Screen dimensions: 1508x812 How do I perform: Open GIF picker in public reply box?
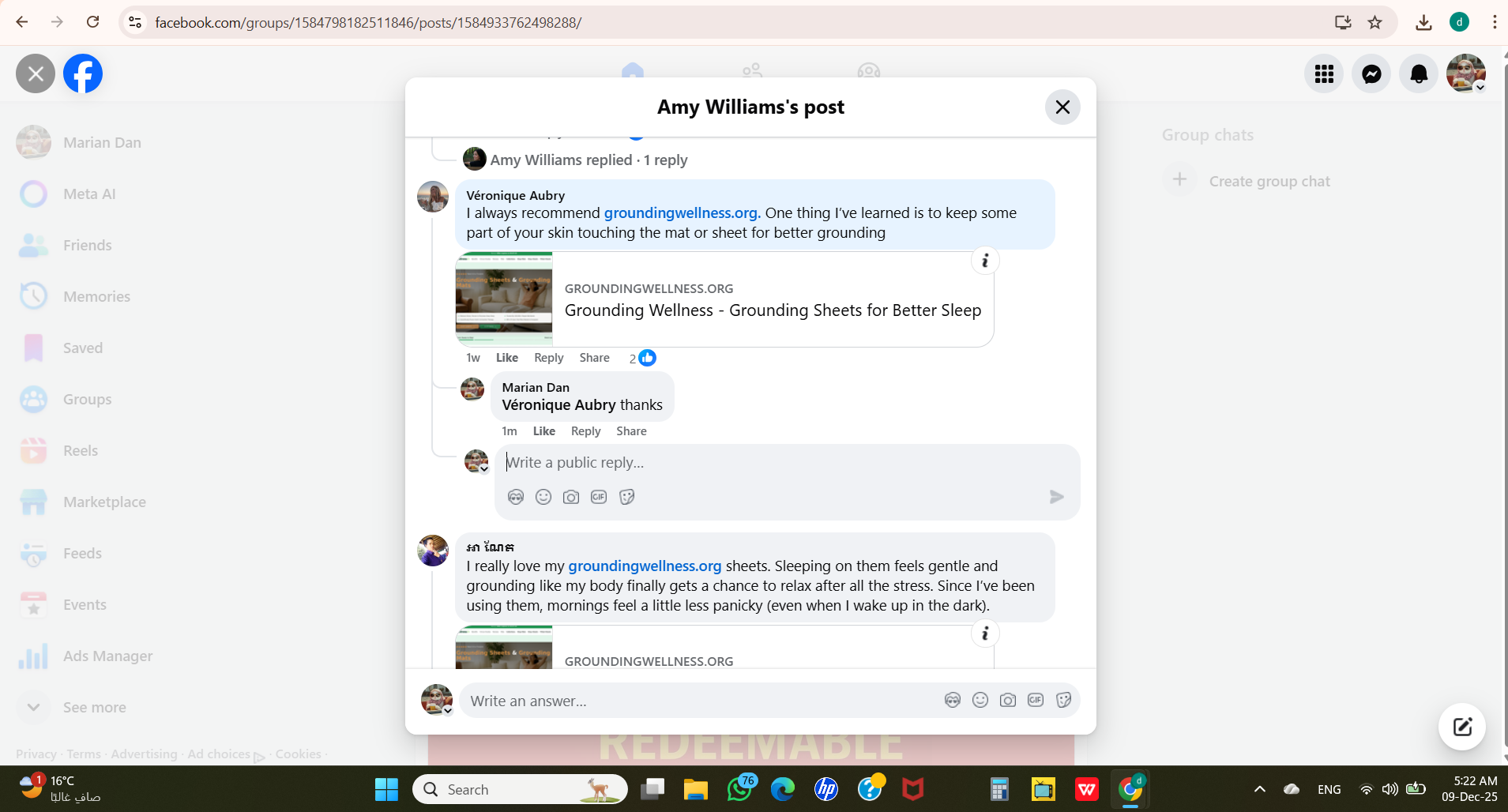[599, 497]
